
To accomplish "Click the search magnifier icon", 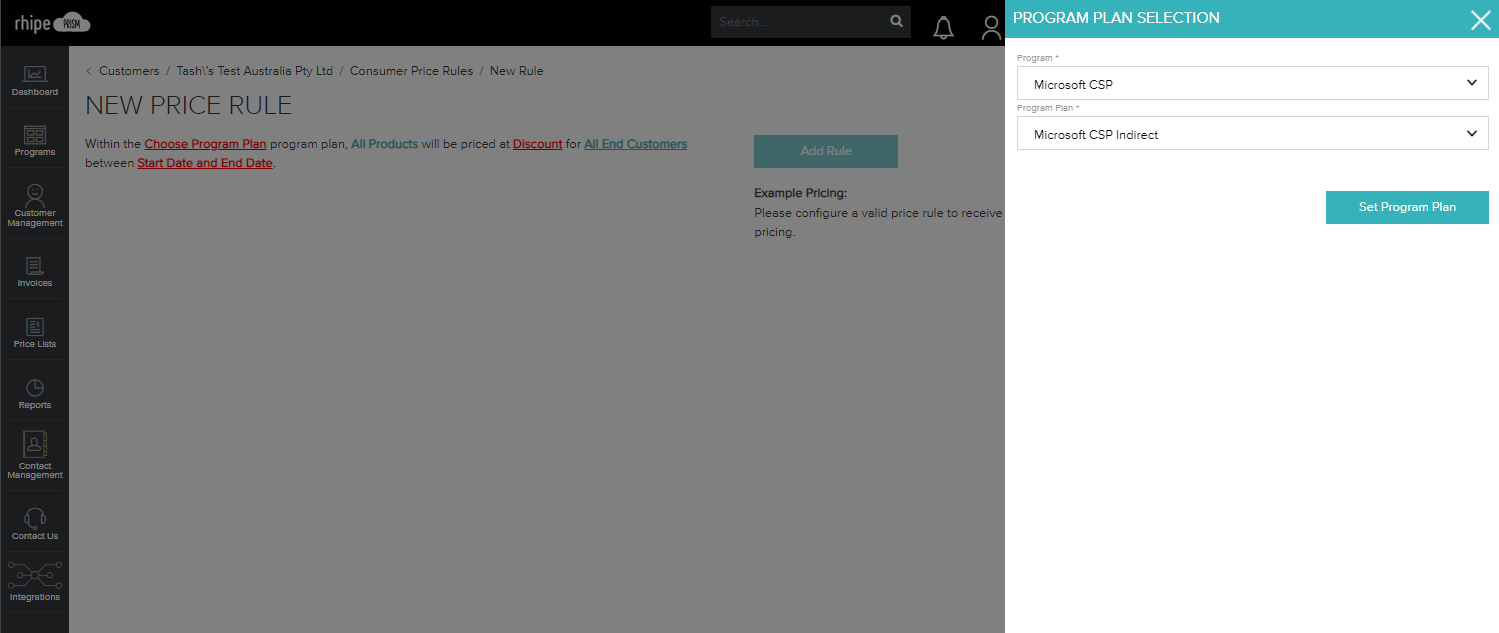I will 896,22.
